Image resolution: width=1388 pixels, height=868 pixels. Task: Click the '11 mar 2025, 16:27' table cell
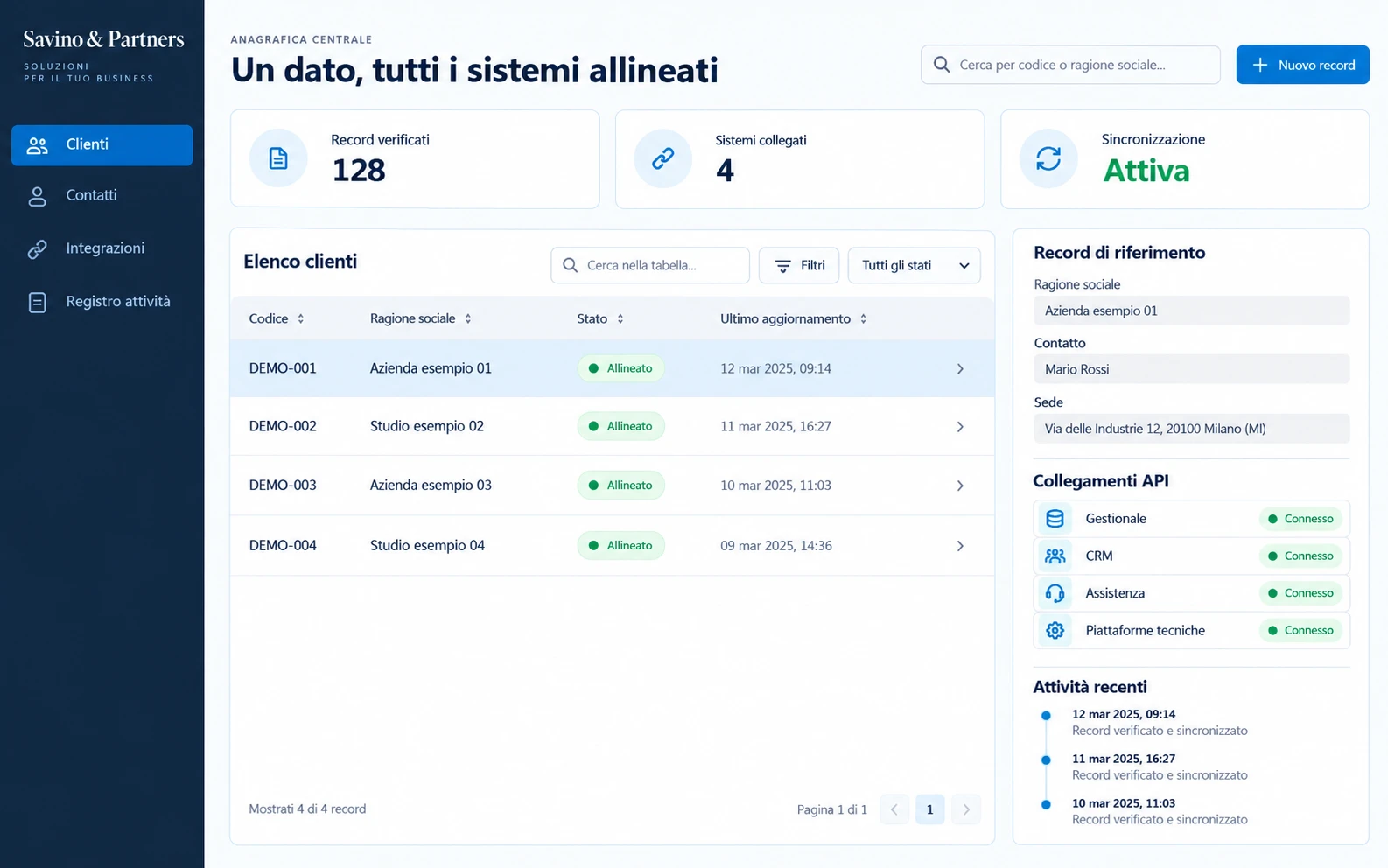(x=775, y=426)
